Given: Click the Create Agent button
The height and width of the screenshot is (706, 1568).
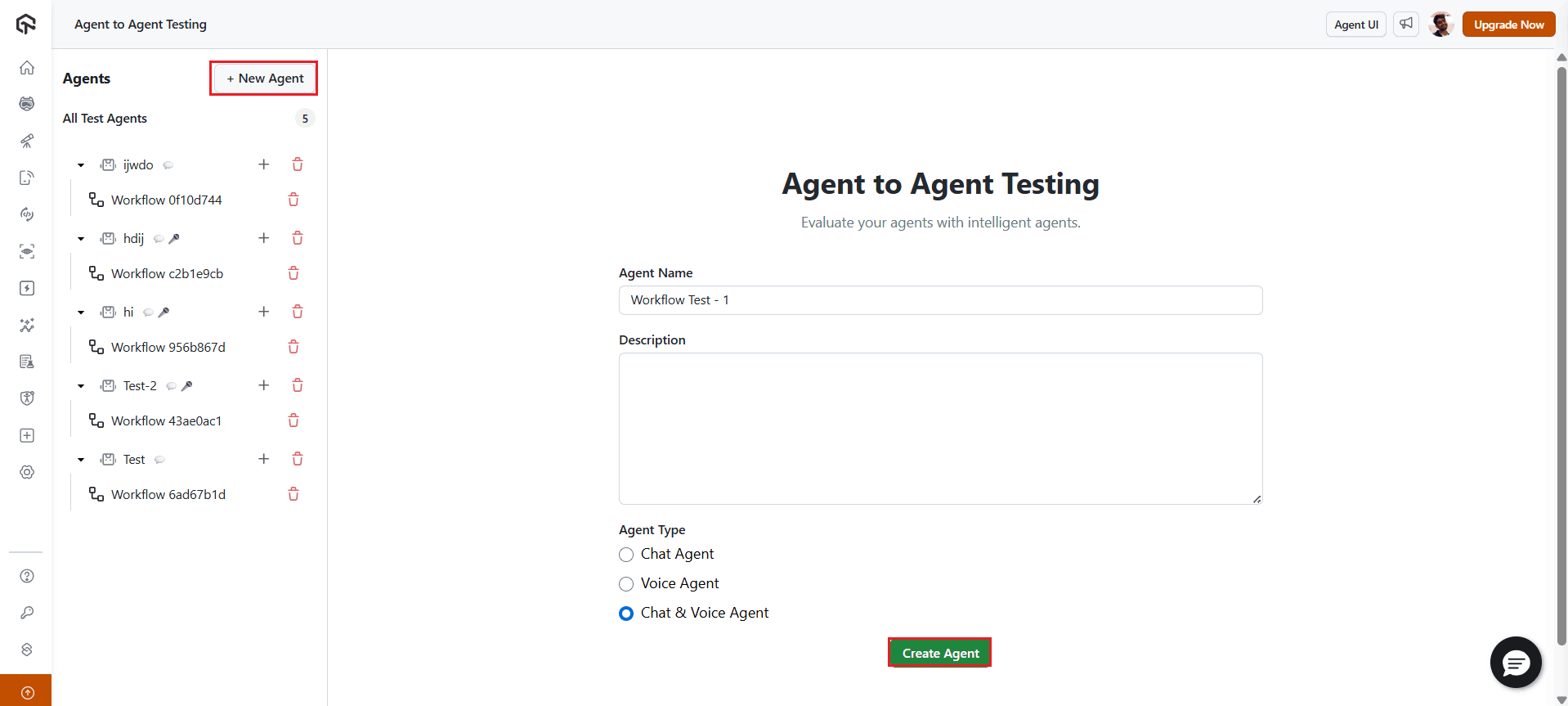Looking at the screenshot, I should (x=939, y=652).
